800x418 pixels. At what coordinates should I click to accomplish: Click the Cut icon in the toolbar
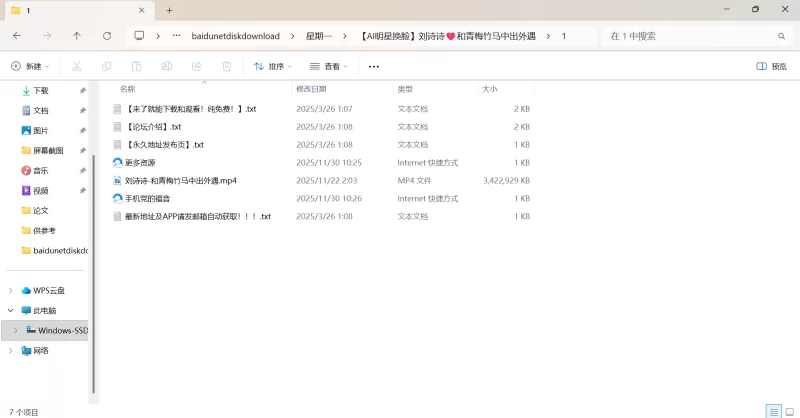(76, 66)
